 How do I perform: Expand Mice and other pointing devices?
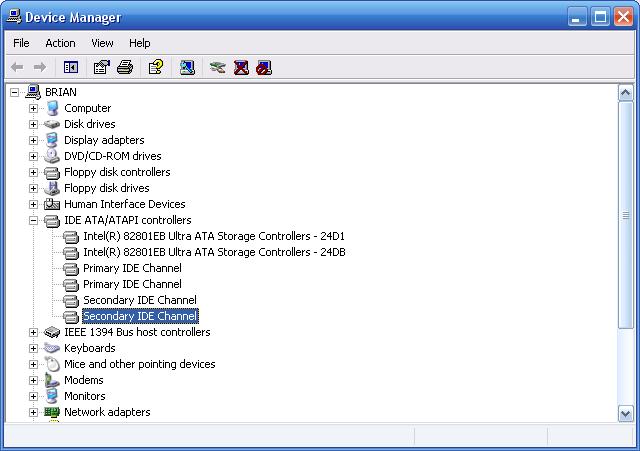click(33, 364)
